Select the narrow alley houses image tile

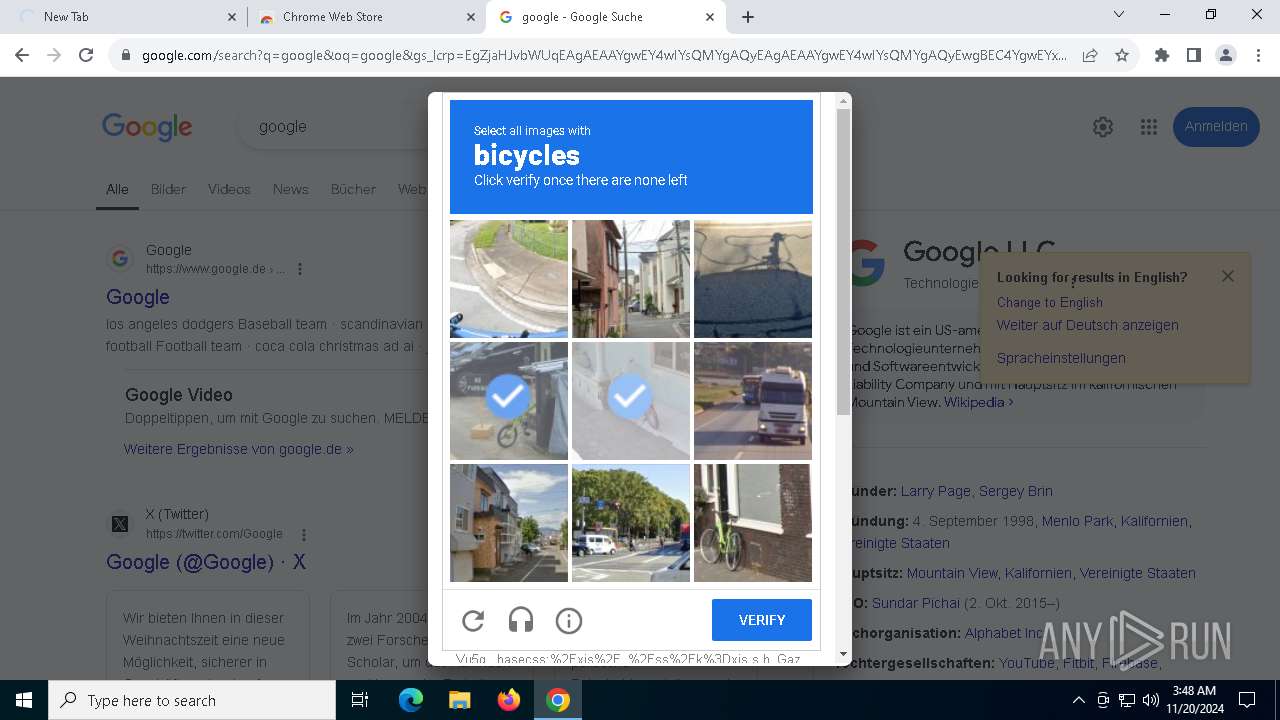[631, 279]
